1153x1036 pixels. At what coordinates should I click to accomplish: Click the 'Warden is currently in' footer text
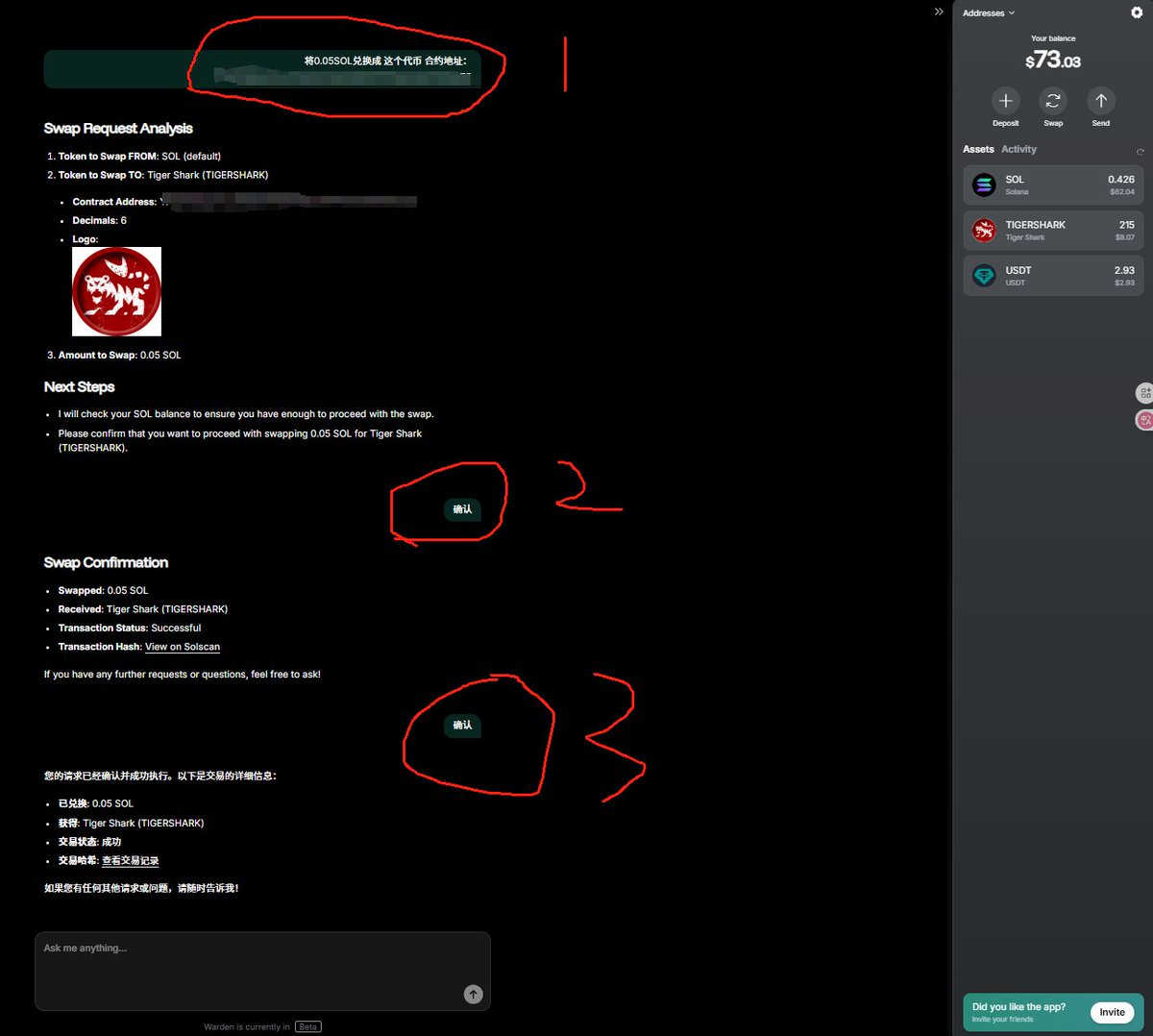click(247, 1026)
